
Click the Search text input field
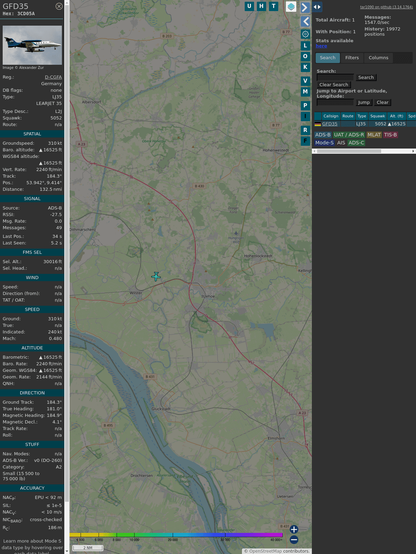[x=335, y=77]
